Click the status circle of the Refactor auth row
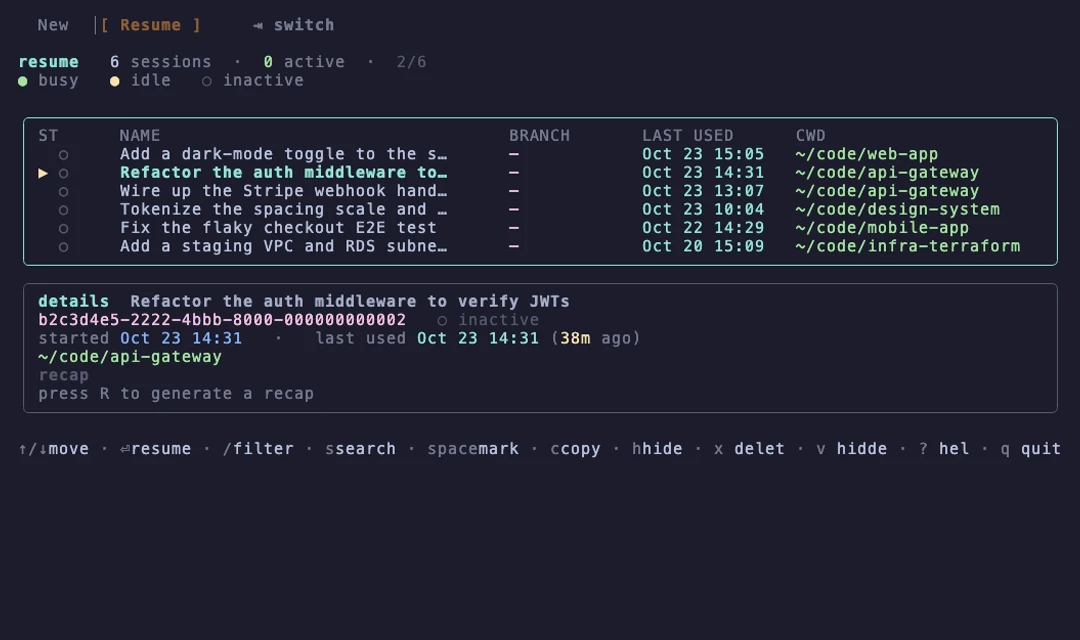Image resolution: width=1080 pixels, height=640 pixels. pyautogui.click(x=63, y=174)
